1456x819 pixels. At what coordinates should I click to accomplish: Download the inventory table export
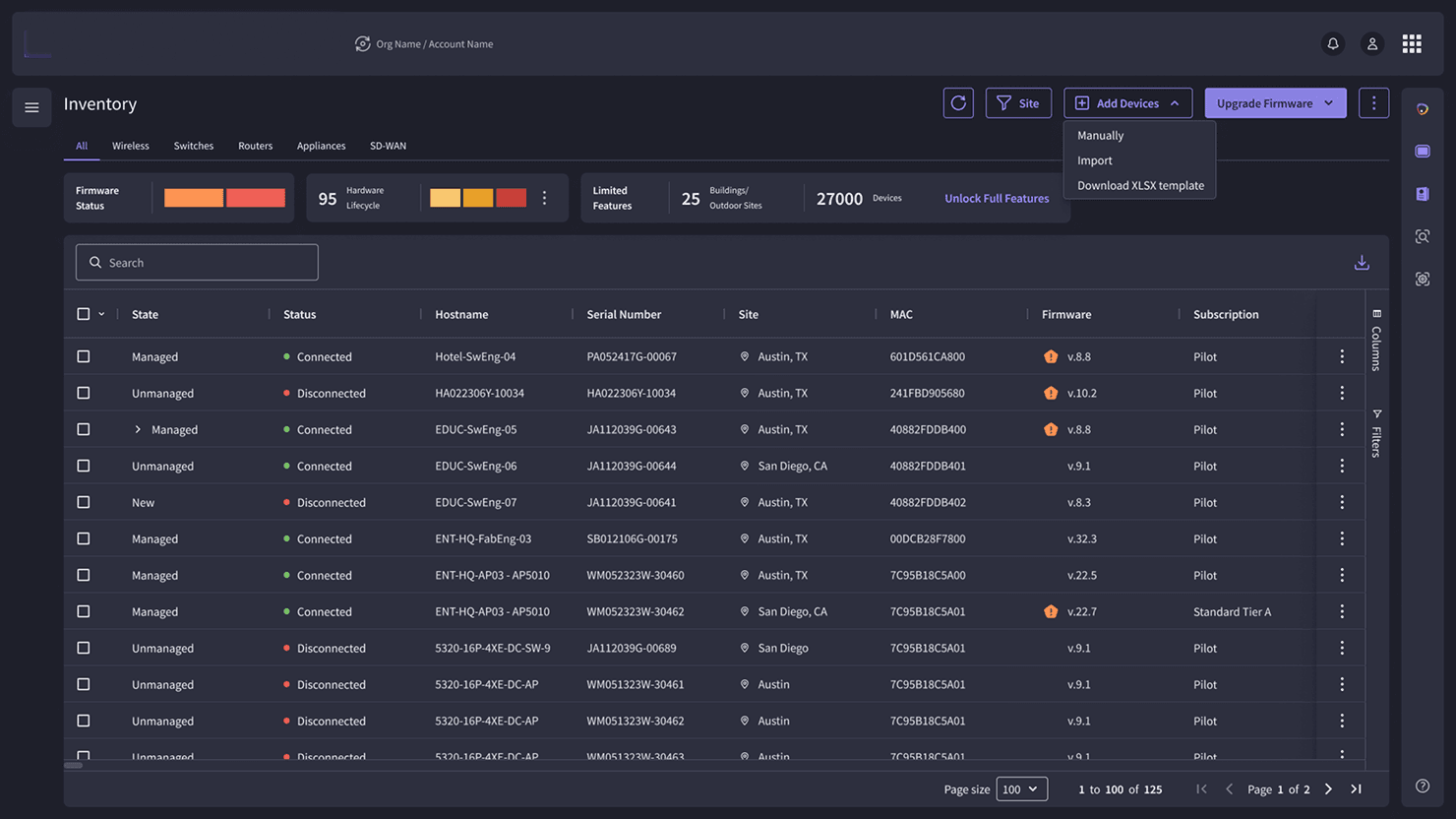(x=1362, y=263)
